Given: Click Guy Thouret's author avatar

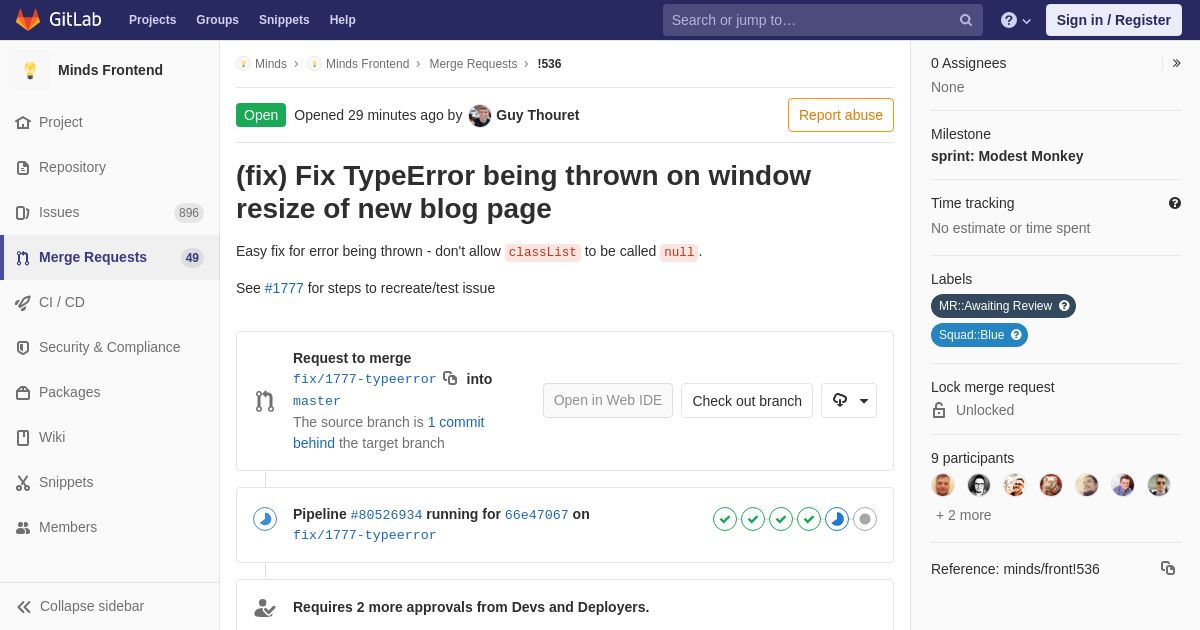Looking at the screenshot, I should pos(480,115).
